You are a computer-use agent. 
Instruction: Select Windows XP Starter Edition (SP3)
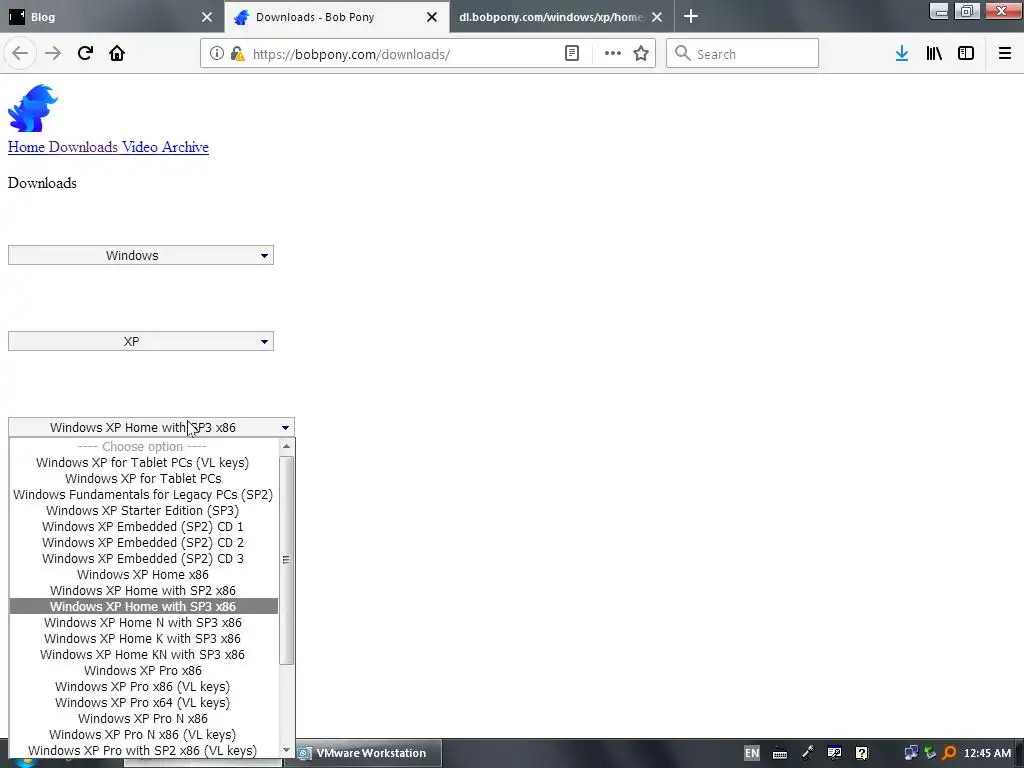[143, 511]
